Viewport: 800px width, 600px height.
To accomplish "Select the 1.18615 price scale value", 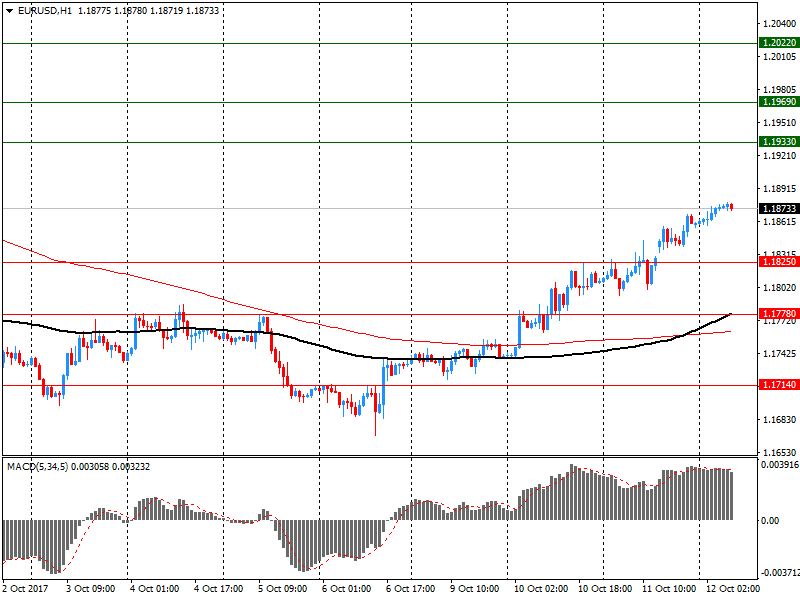I will [x=780, y=221].
